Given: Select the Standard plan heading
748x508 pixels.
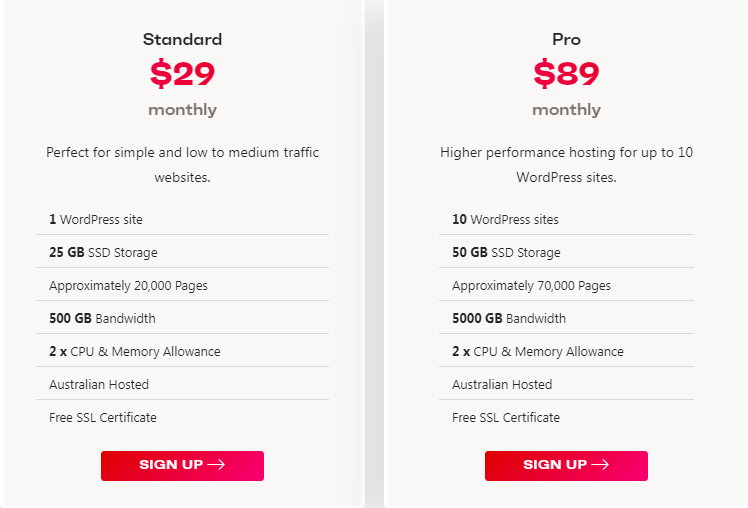Looking at the screenshot, I should (182, 39).
